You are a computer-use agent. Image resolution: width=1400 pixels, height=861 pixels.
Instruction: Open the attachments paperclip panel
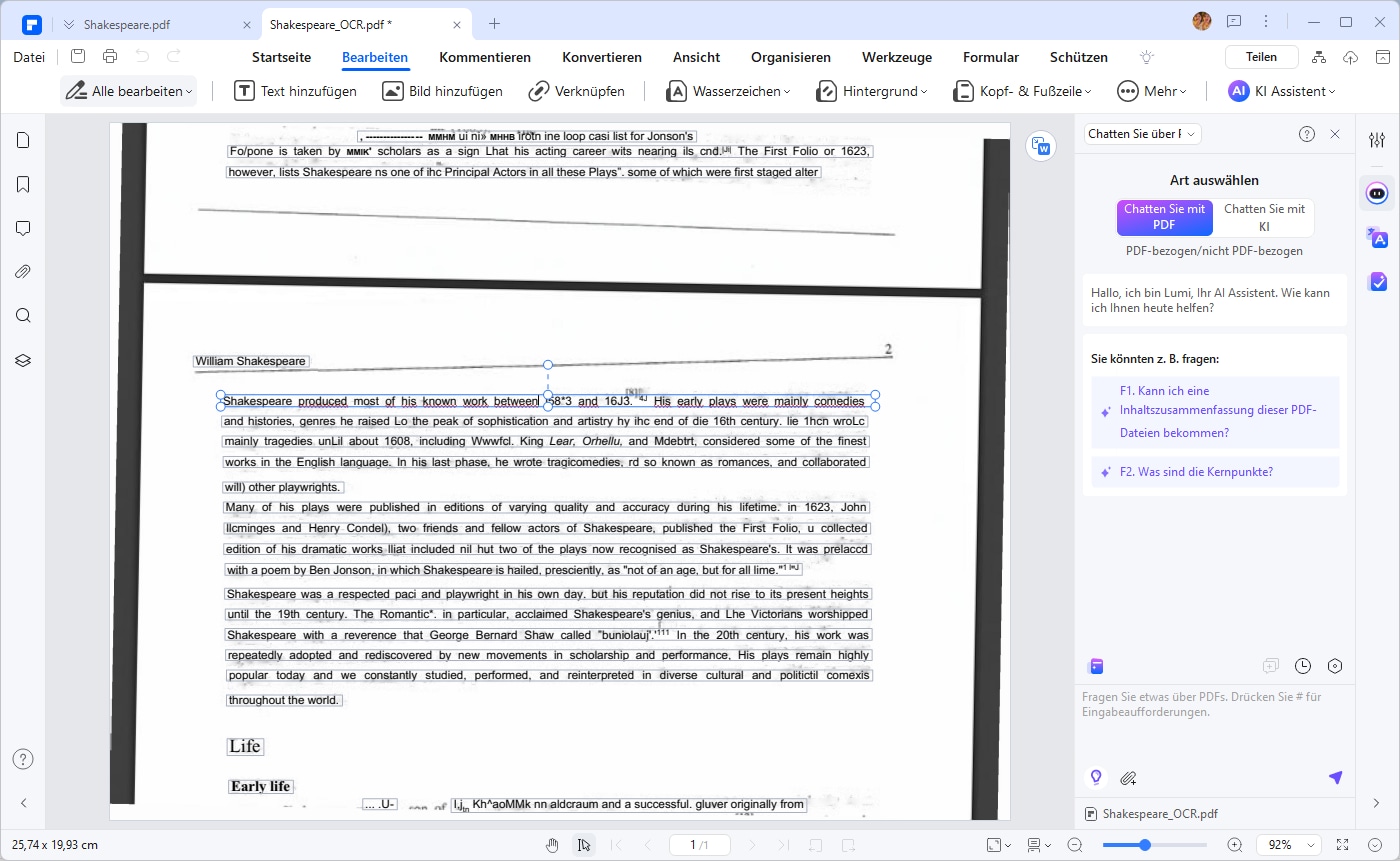pos(23,272)
